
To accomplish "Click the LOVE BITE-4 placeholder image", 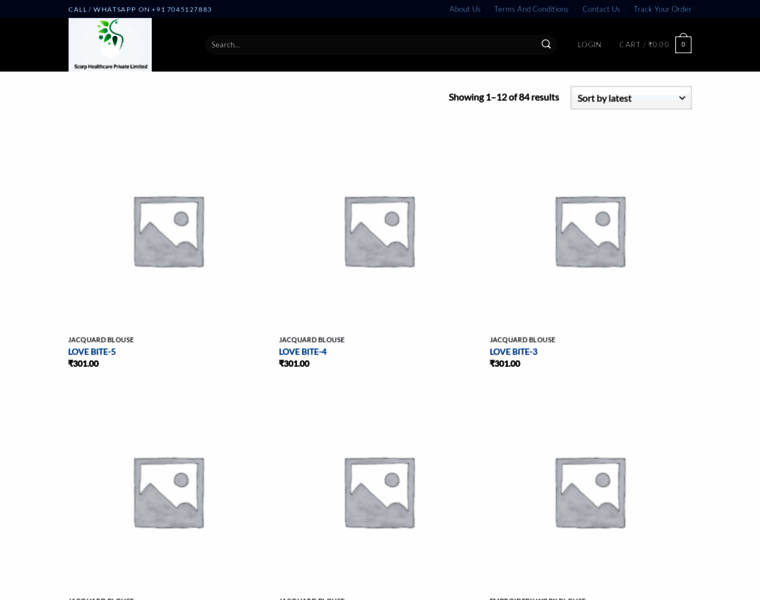I will coord(380,231).
